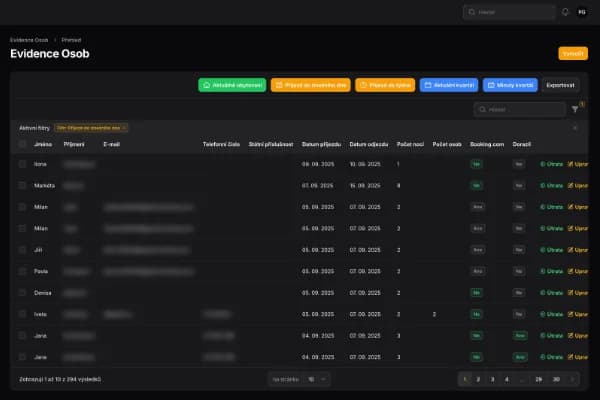Image resolution: width=600 pixels, height=400 pixels.
Task: Apply the green Aktuálně ubytovaní filter button
Action: pyautogui.click(x=232, y=85)
